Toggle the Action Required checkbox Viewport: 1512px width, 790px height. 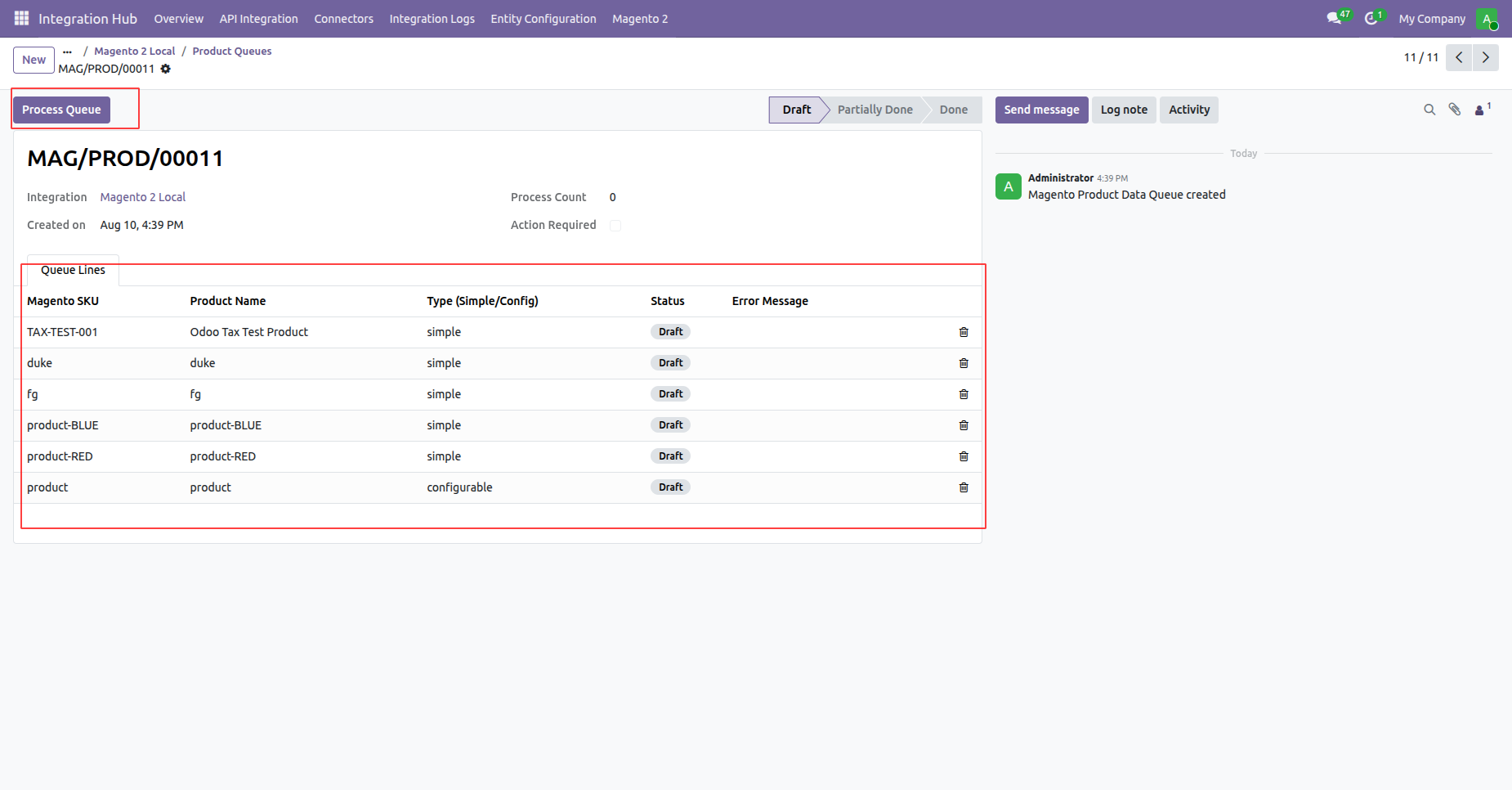[615, 226]
